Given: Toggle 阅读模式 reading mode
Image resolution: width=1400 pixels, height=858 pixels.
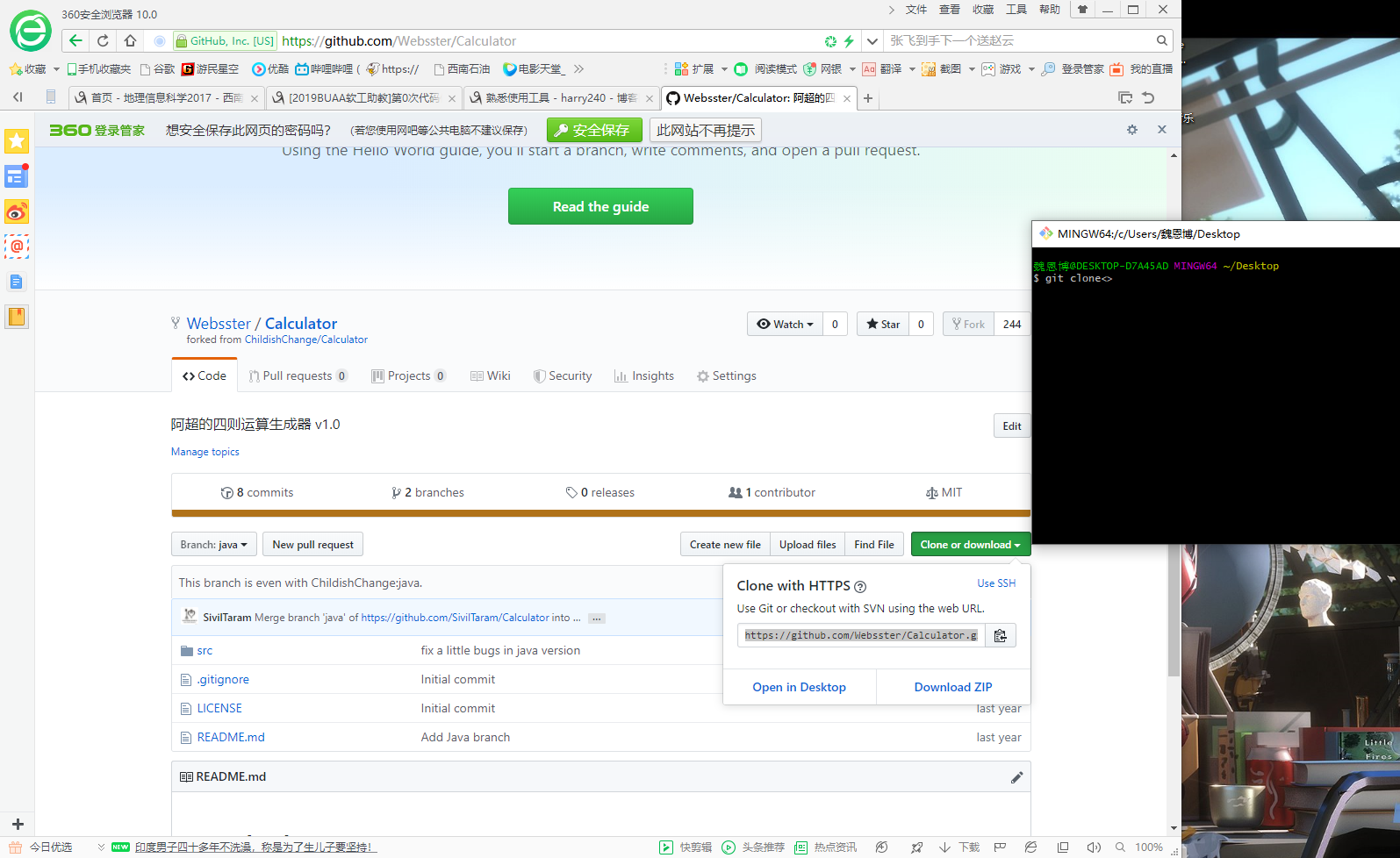Looking at the screenshot, I should [765, 68].
